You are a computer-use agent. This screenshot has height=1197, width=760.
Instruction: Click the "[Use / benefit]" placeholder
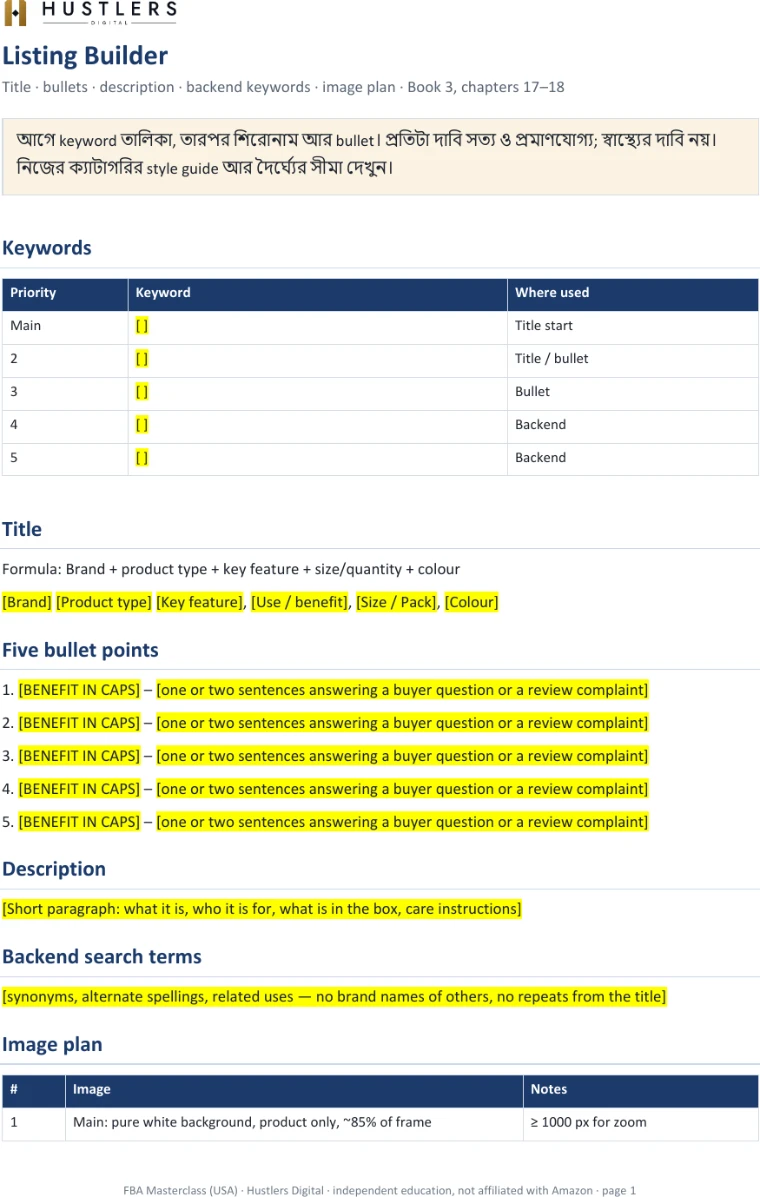pos(299,602)
